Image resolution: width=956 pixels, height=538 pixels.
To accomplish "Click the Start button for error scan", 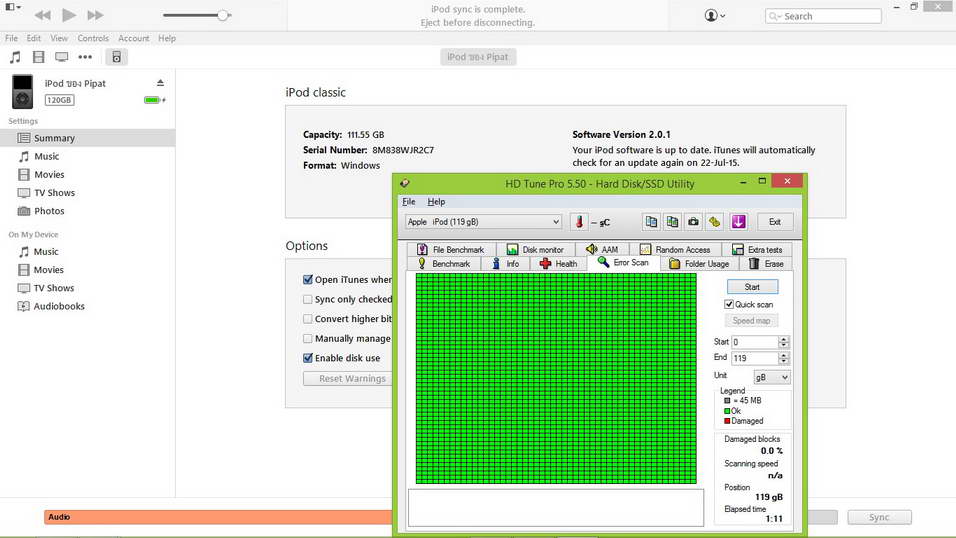I will 752,287.
